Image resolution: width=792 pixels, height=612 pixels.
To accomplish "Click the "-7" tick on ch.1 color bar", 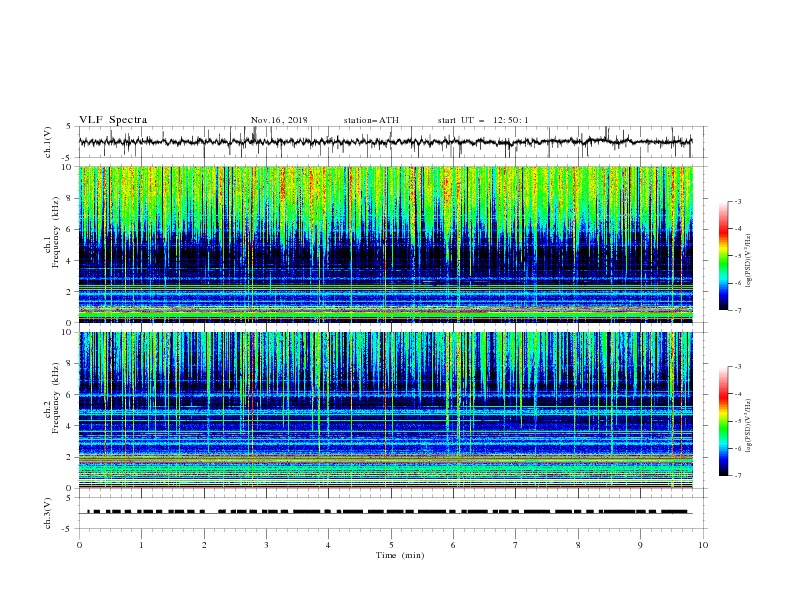I will point(737,310).
